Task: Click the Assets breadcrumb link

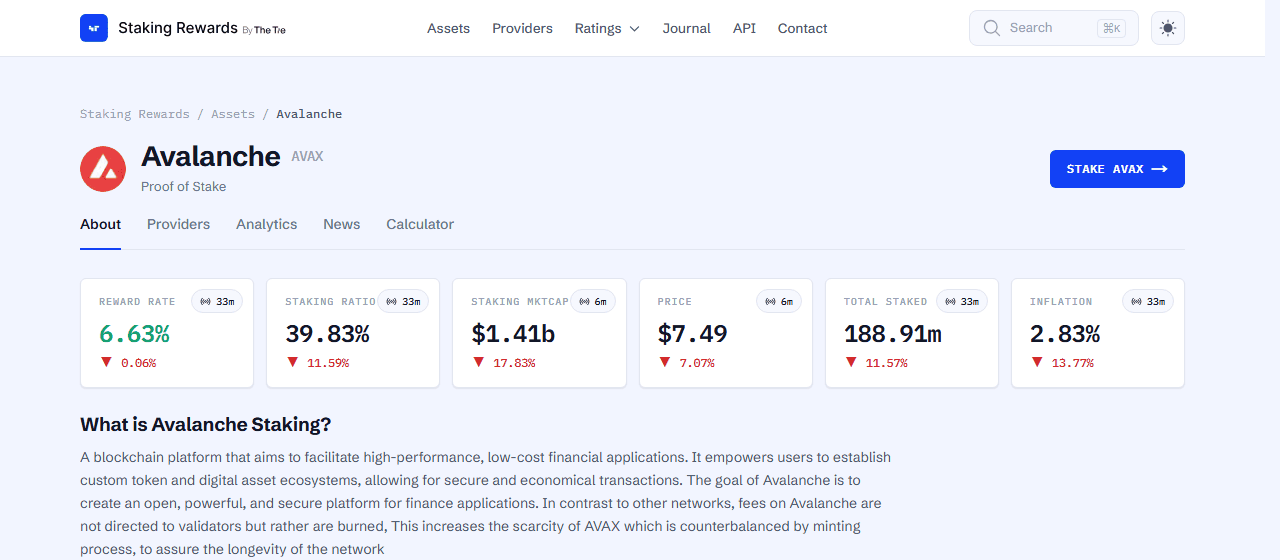Action: [x=233, y=114]
